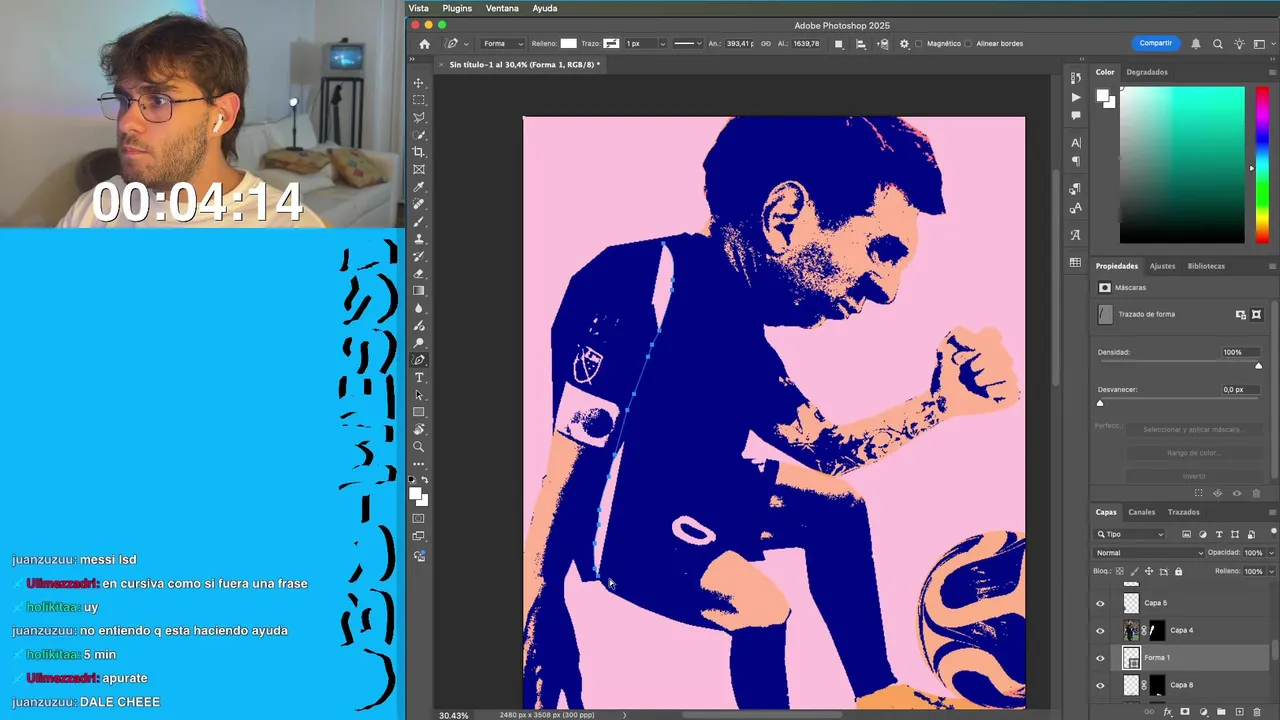Screen dimensions: 1280x720
Task: Enable the Magnético checkbox
Action: 919,44
